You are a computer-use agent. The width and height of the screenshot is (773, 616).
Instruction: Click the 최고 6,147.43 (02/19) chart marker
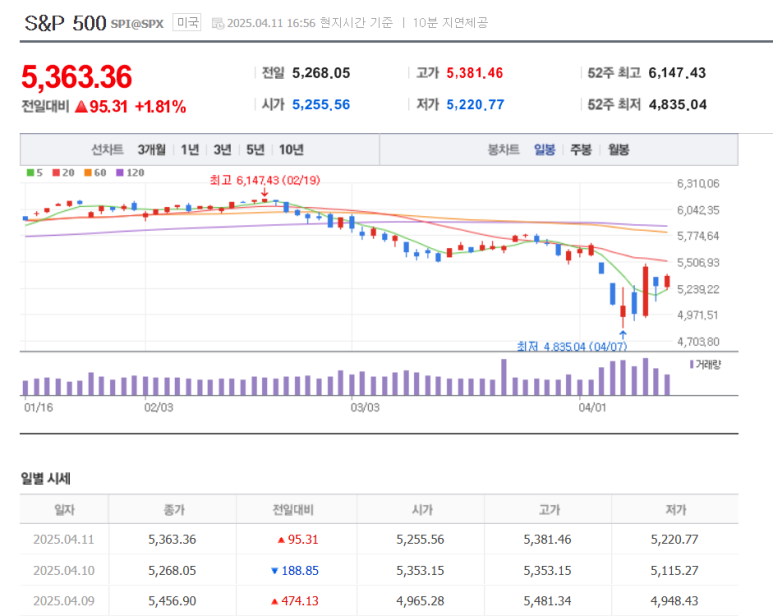pyautogui.click(x=265, y=180)
